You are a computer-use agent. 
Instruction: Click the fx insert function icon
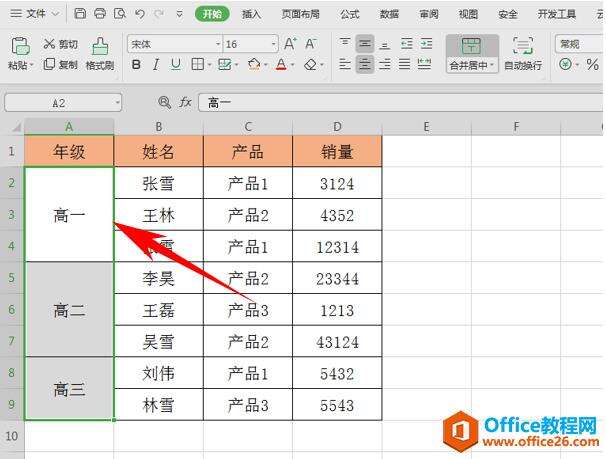pos(185,103)
